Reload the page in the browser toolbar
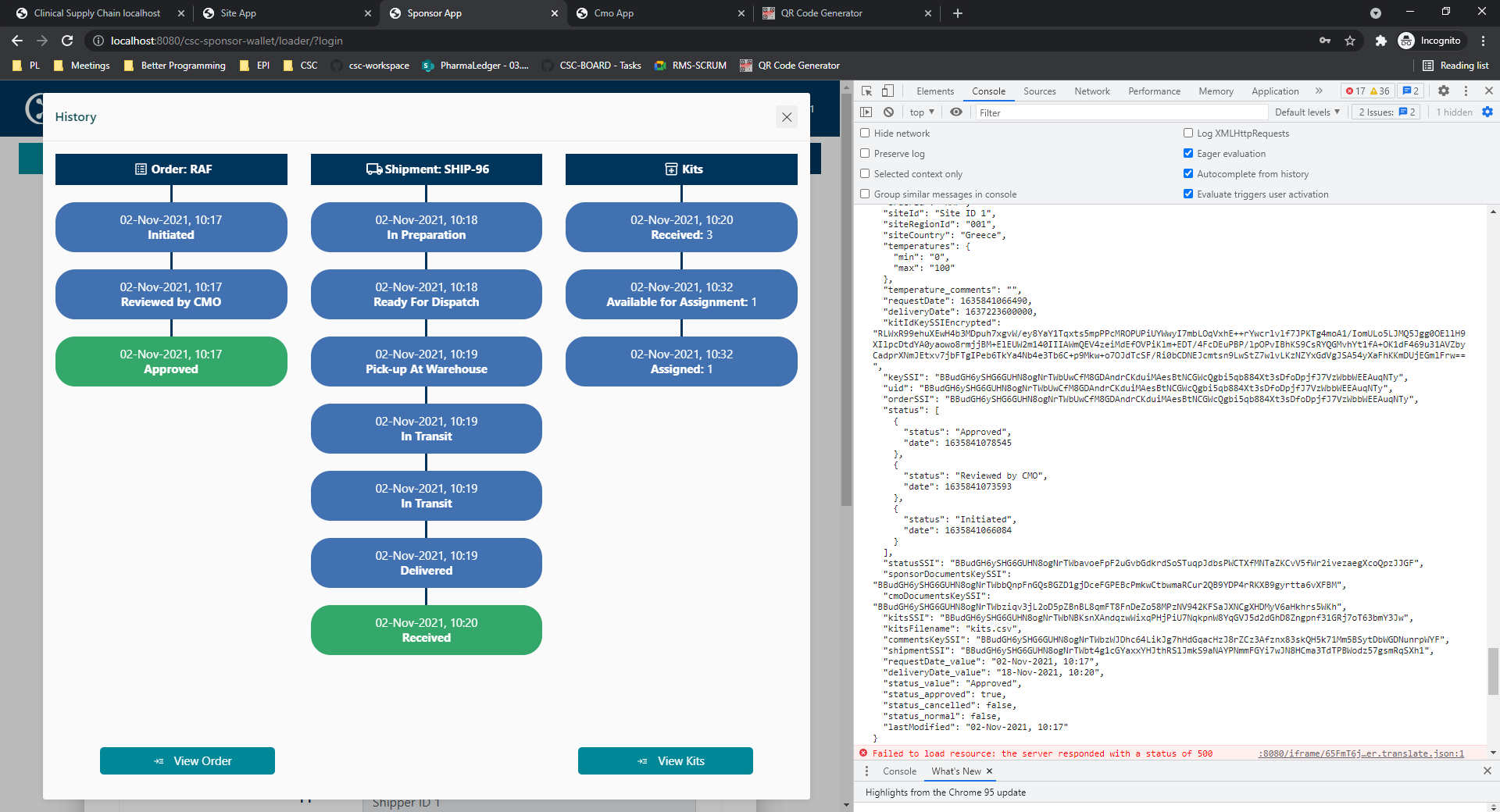 (x=67, y=41)
